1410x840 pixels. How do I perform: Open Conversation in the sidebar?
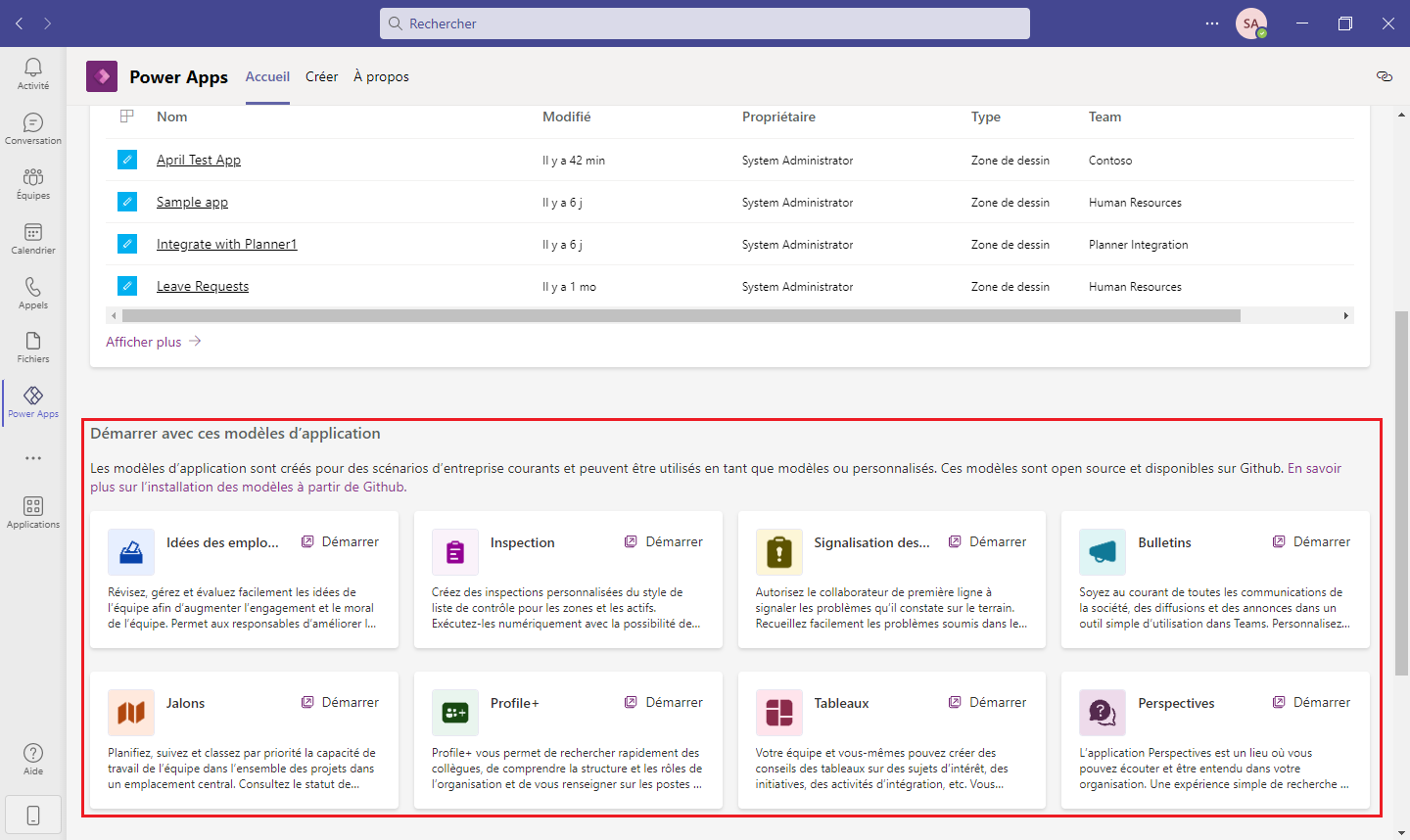(33, 128)
